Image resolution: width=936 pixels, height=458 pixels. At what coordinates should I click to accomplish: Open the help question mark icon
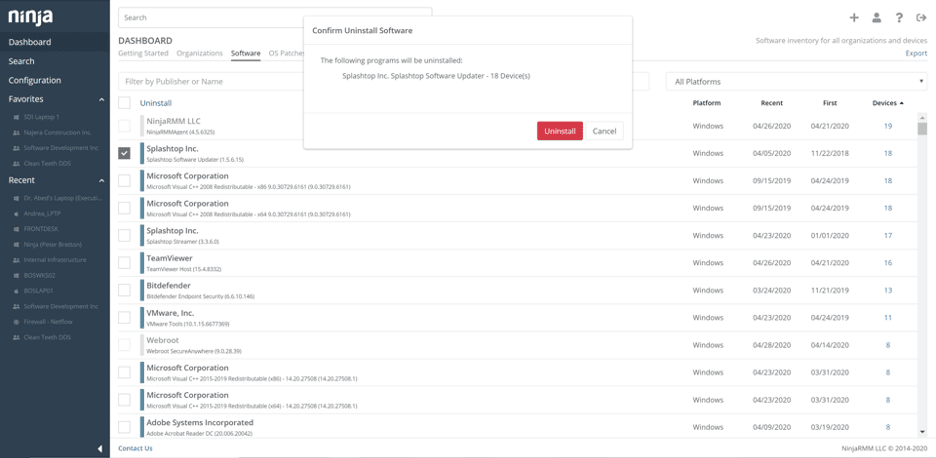[899, 17]
